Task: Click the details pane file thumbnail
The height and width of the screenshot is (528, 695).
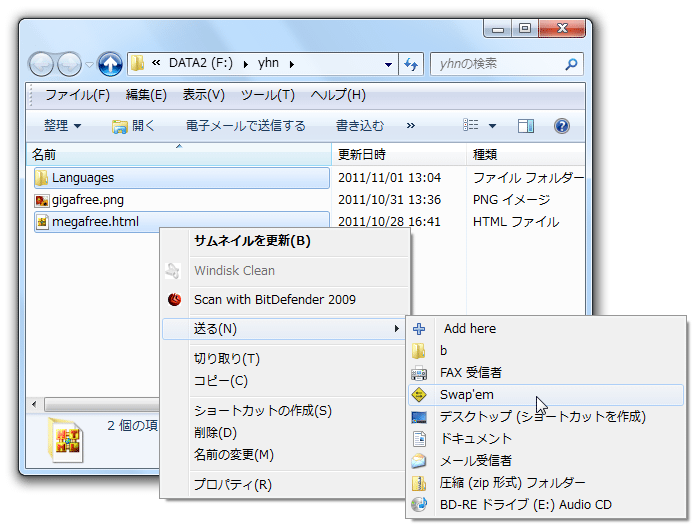Action: (x=66, y=440)
